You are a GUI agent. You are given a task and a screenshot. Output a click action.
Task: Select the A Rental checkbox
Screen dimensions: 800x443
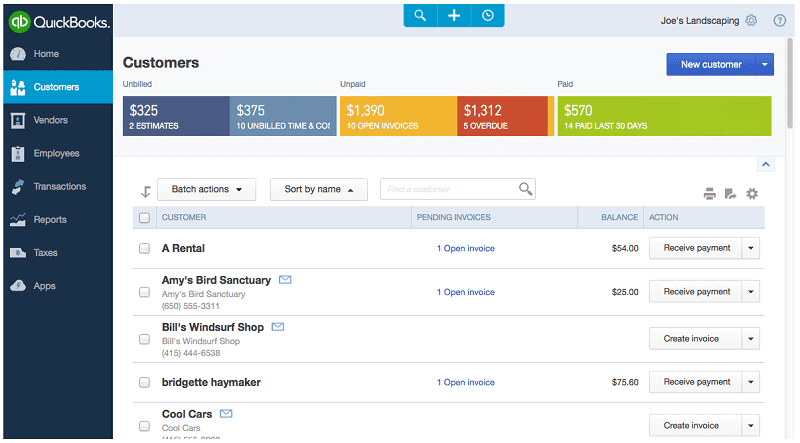pos(144,249)
